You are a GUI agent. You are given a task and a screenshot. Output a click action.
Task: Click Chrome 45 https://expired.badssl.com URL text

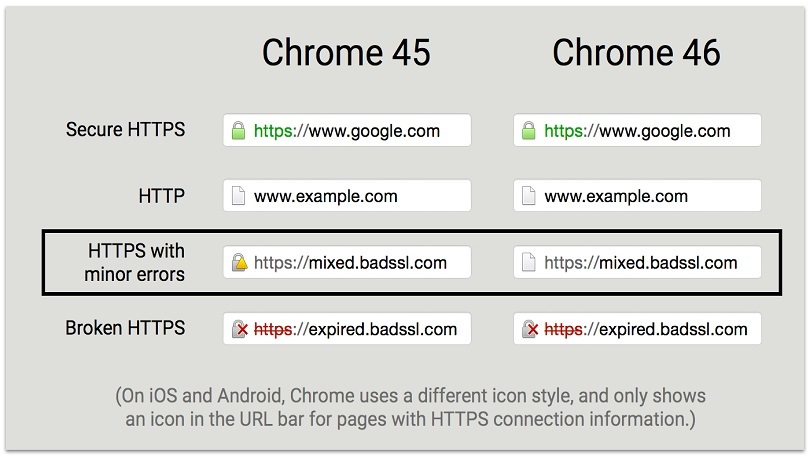pos(355,329)
